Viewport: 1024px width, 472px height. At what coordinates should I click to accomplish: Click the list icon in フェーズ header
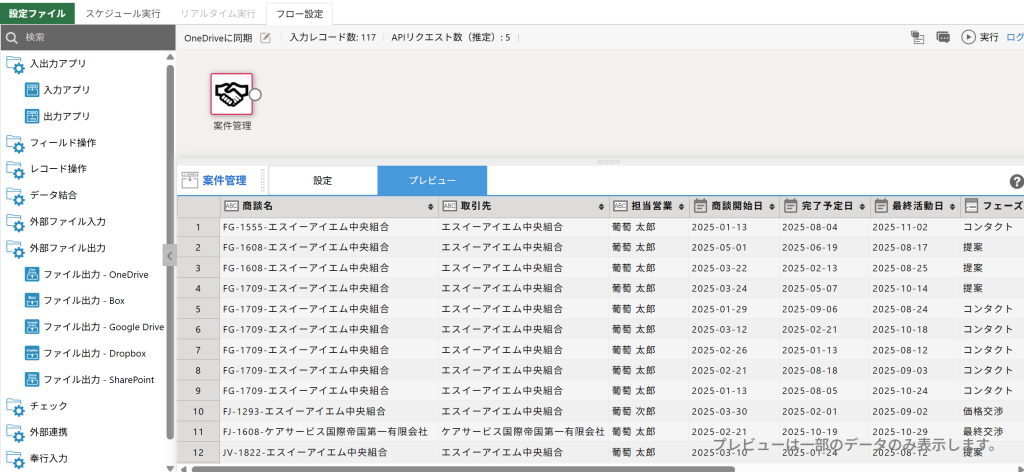click(x=972, y=206)
